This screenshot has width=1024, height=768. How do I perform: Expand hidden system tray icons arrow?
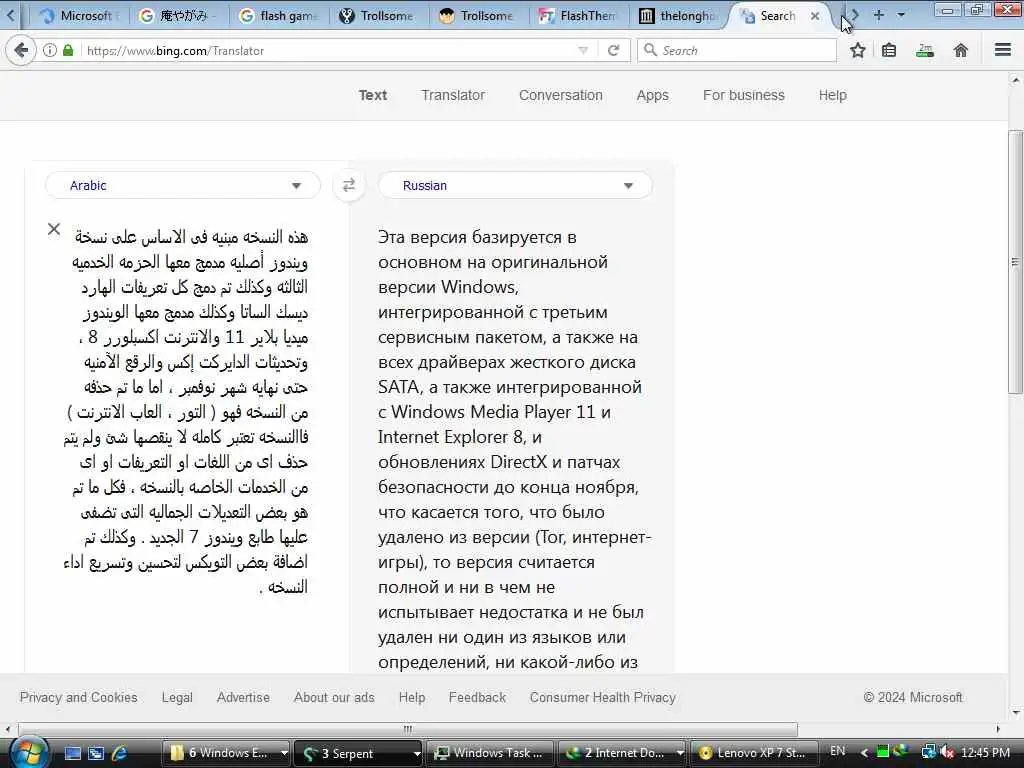coord(864,753)
